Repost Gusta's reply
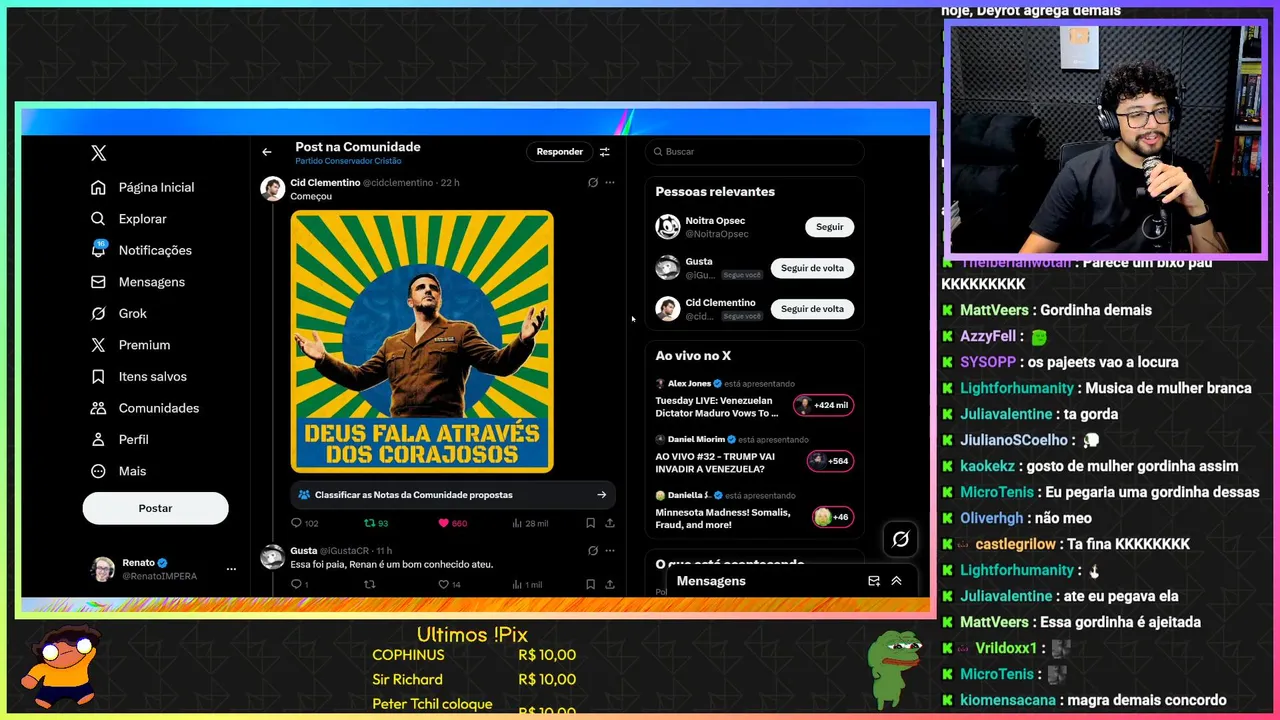The height and width of the screenshot is (720, 1280). point(369,584)
